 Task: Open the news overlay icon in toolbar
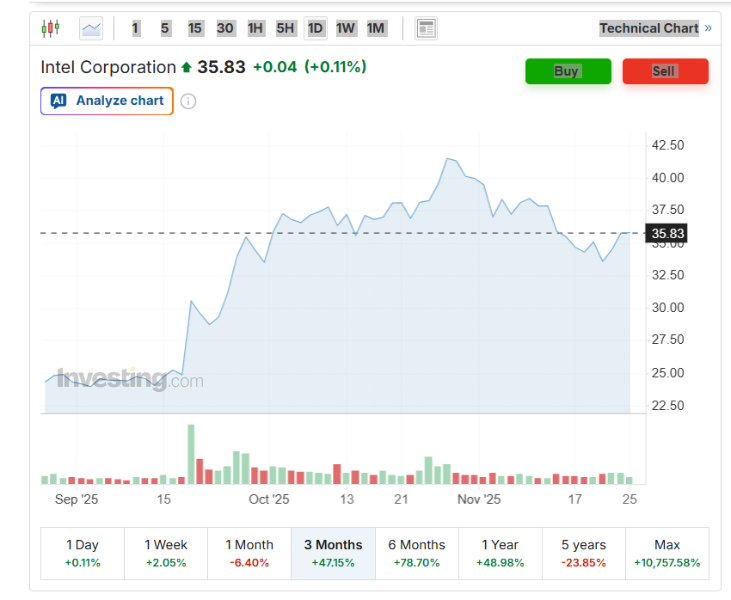tap(426, 28)
